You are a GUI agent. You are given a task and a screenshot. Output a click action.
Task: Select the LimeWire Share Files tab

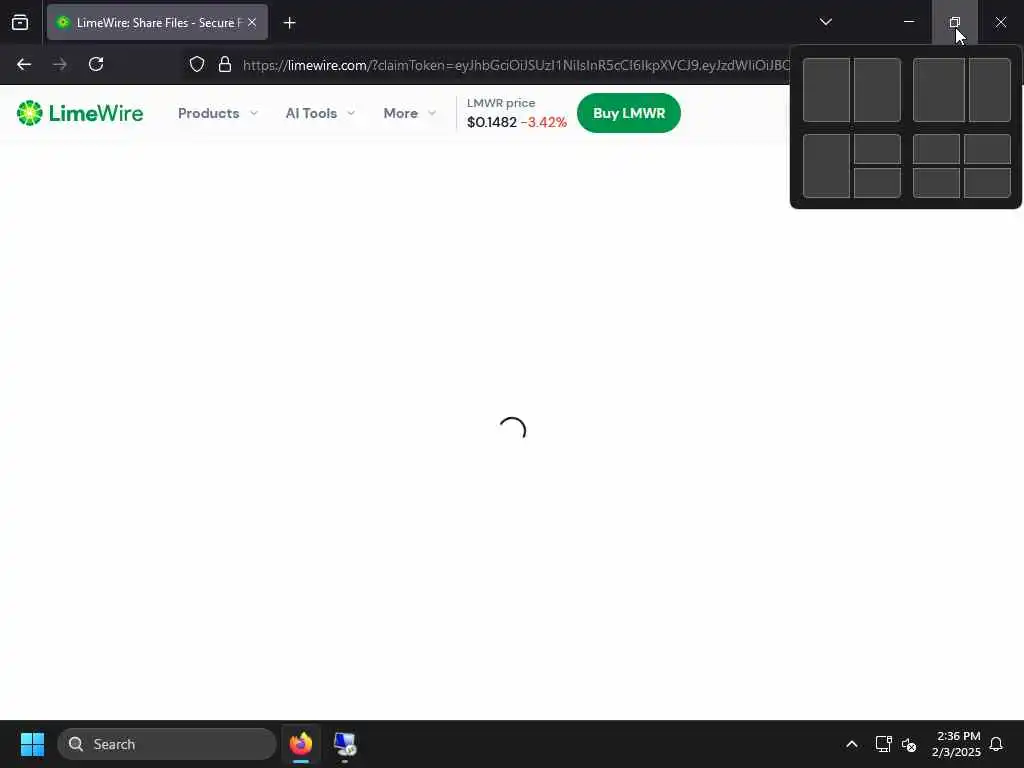pos(157,22)
